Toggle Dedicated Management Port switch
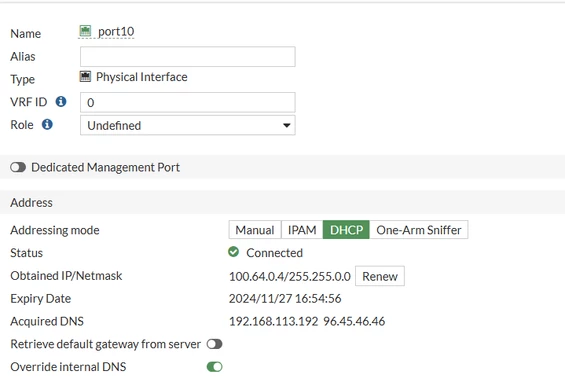Viewport: 565px width, 390px height. 18,167
